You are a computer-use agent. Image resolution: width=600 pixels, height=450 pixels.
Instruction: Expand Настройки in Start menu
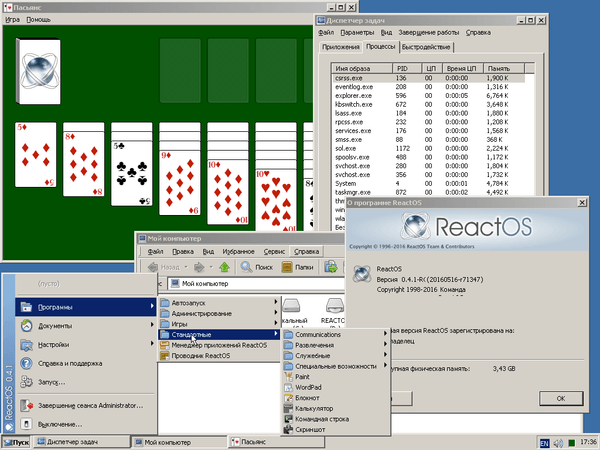(x=86, y=345)
